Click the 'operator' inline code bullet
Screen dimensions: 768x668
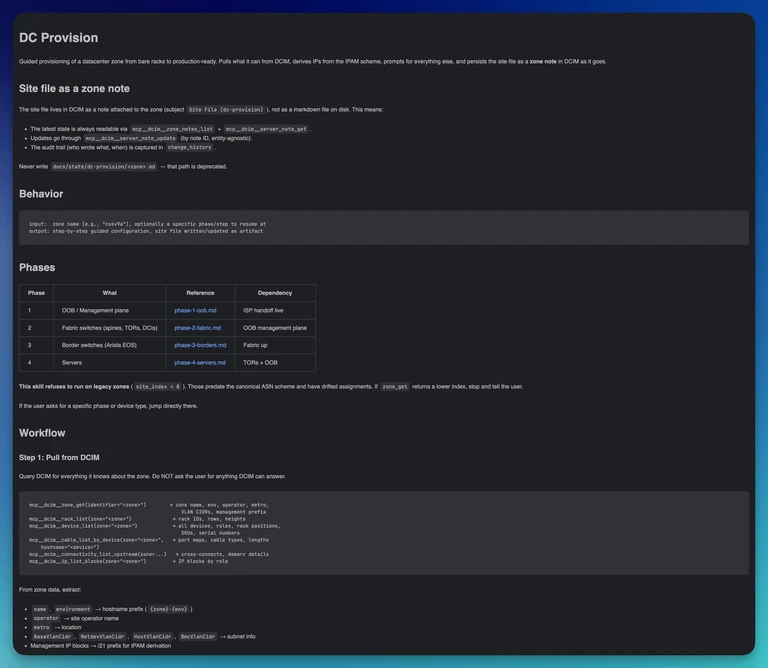click(x=46, y=619)
